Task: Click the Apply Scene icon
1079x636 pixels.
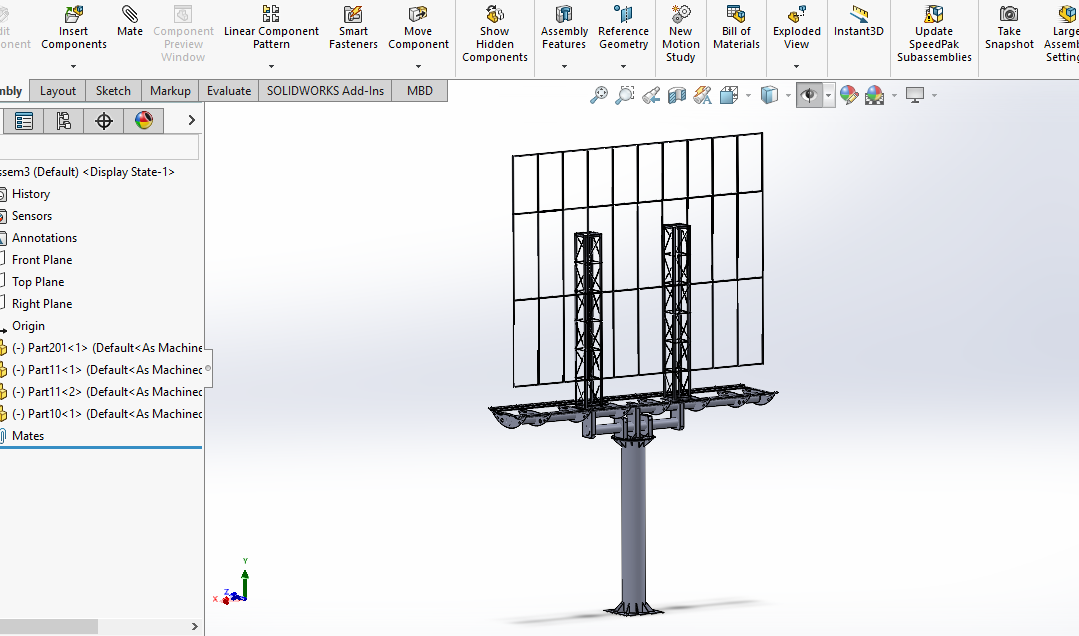Action: coord(875,95)
